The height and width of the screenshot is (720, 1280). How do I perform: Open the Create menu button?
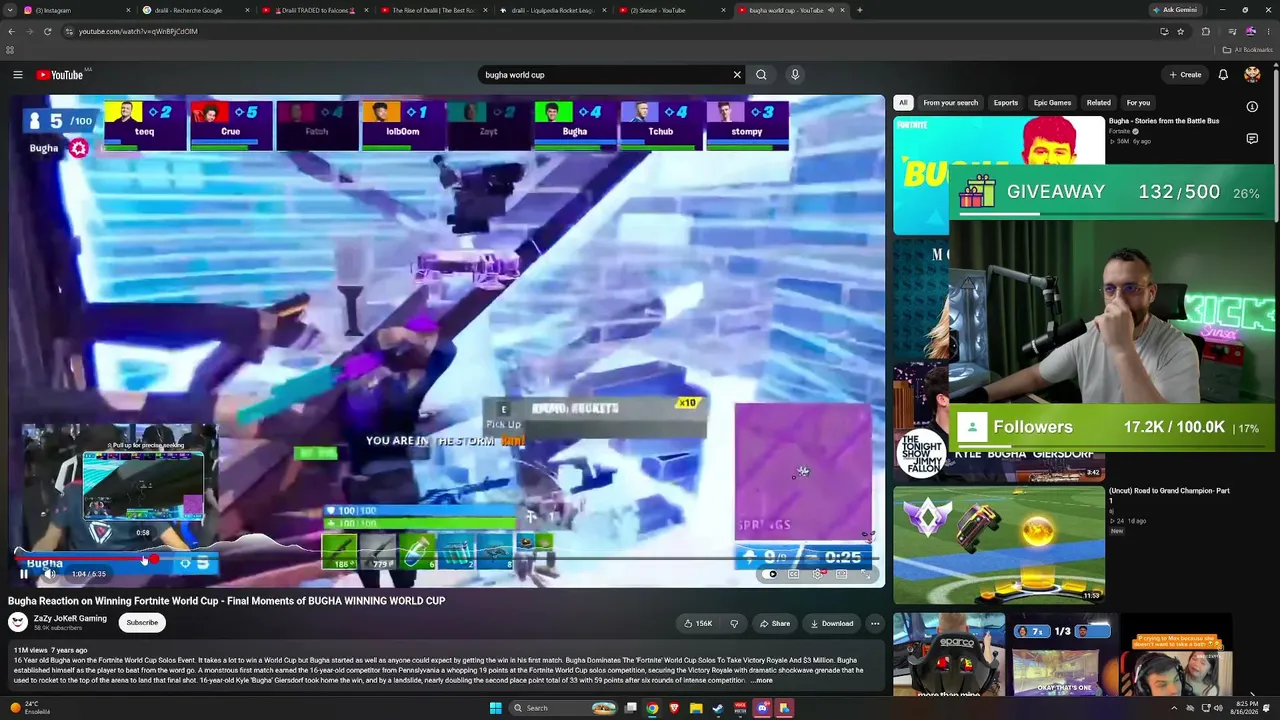click(x=1185, y=75)
